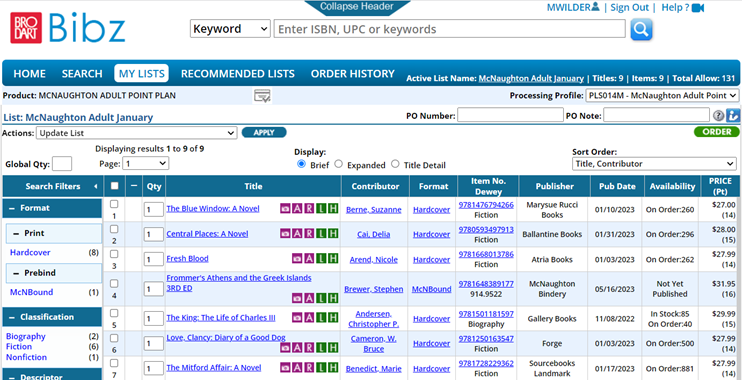Viewport: 742px width, 380px height.
Task: Check the box for row 1 The Blue Window
Action: click(x=114, y=204)
